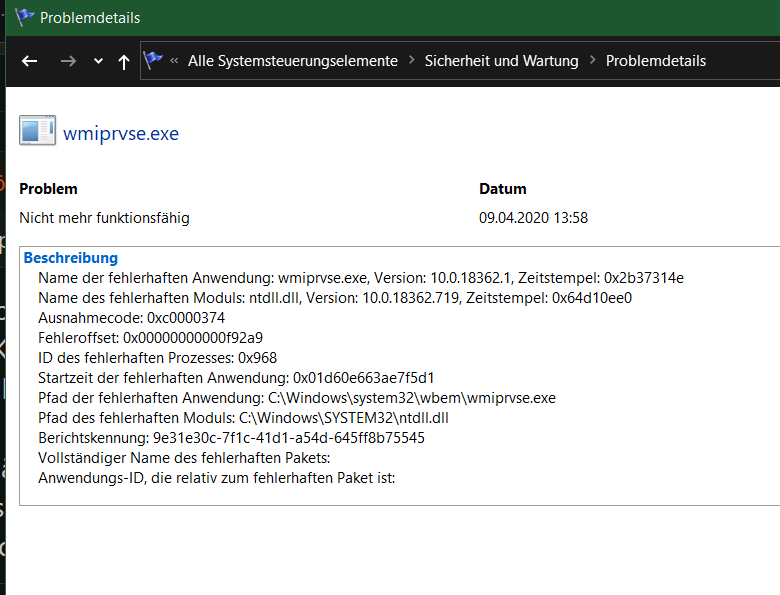Screen dimensions: 780x595
Task: Navigate to Sicherheit und Wartung breadcrumb
Action: pos(501,61)
